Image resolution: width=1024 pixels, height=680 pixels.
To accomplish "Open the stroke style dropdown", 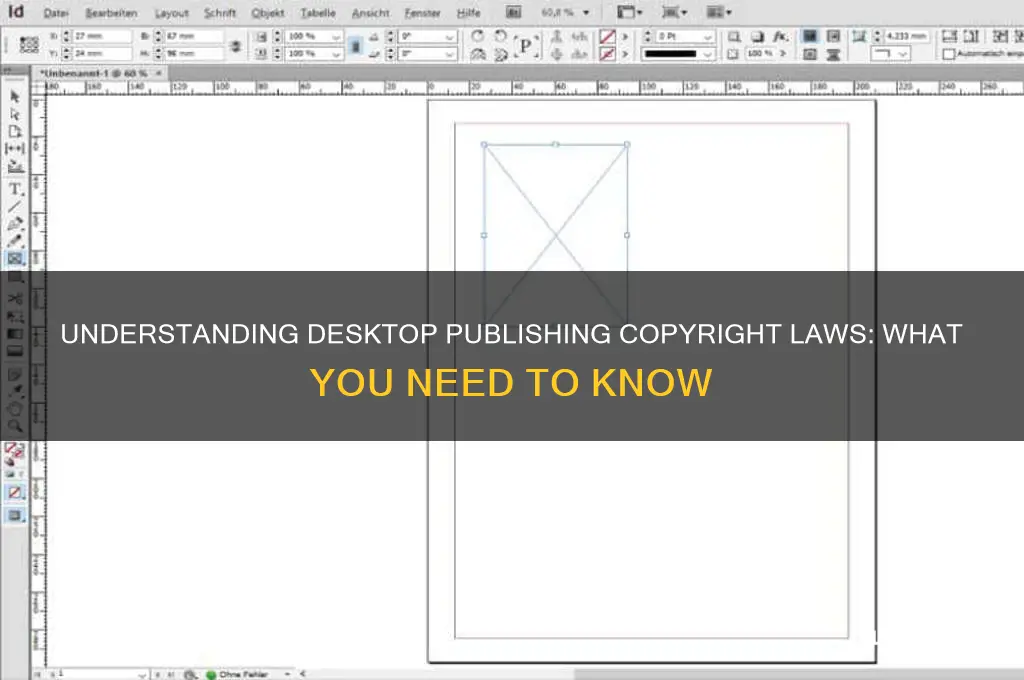I will point(708,54).
